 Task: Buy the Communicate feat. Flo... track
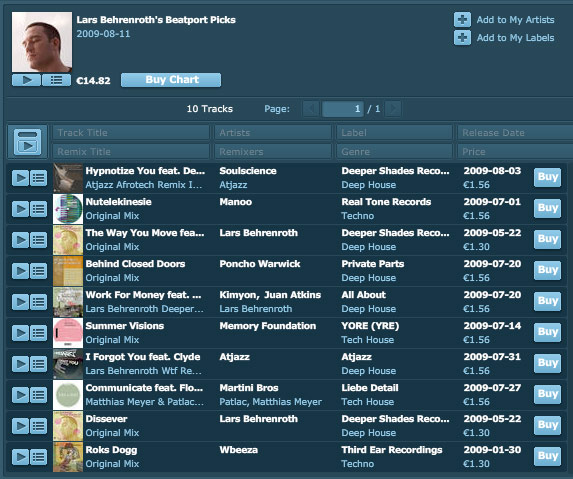point(547,395)
